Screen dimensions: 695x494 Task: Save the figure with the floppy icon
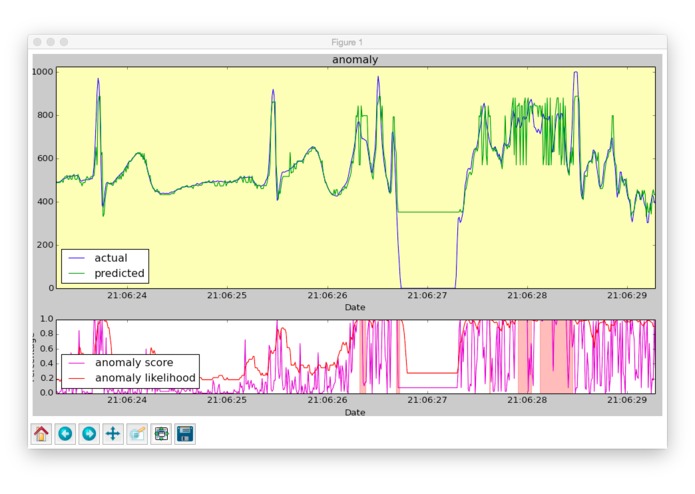point(185,434)
